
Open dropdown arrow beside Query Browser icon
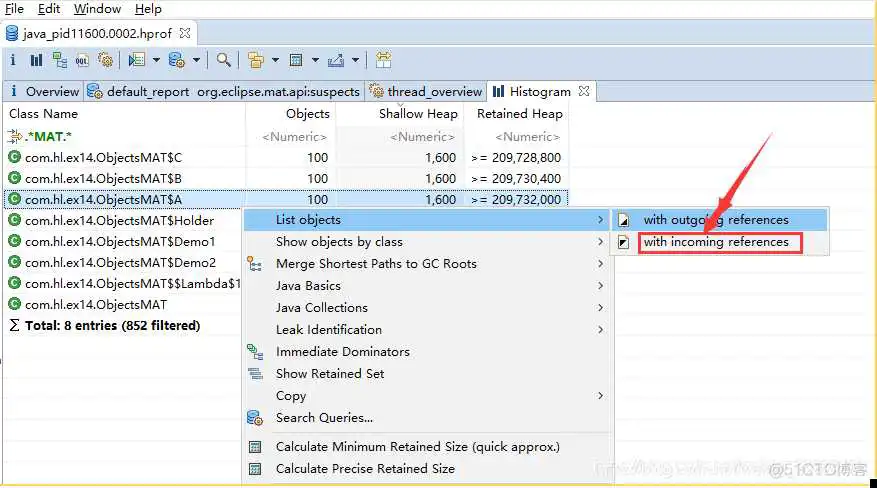(196, 60)
